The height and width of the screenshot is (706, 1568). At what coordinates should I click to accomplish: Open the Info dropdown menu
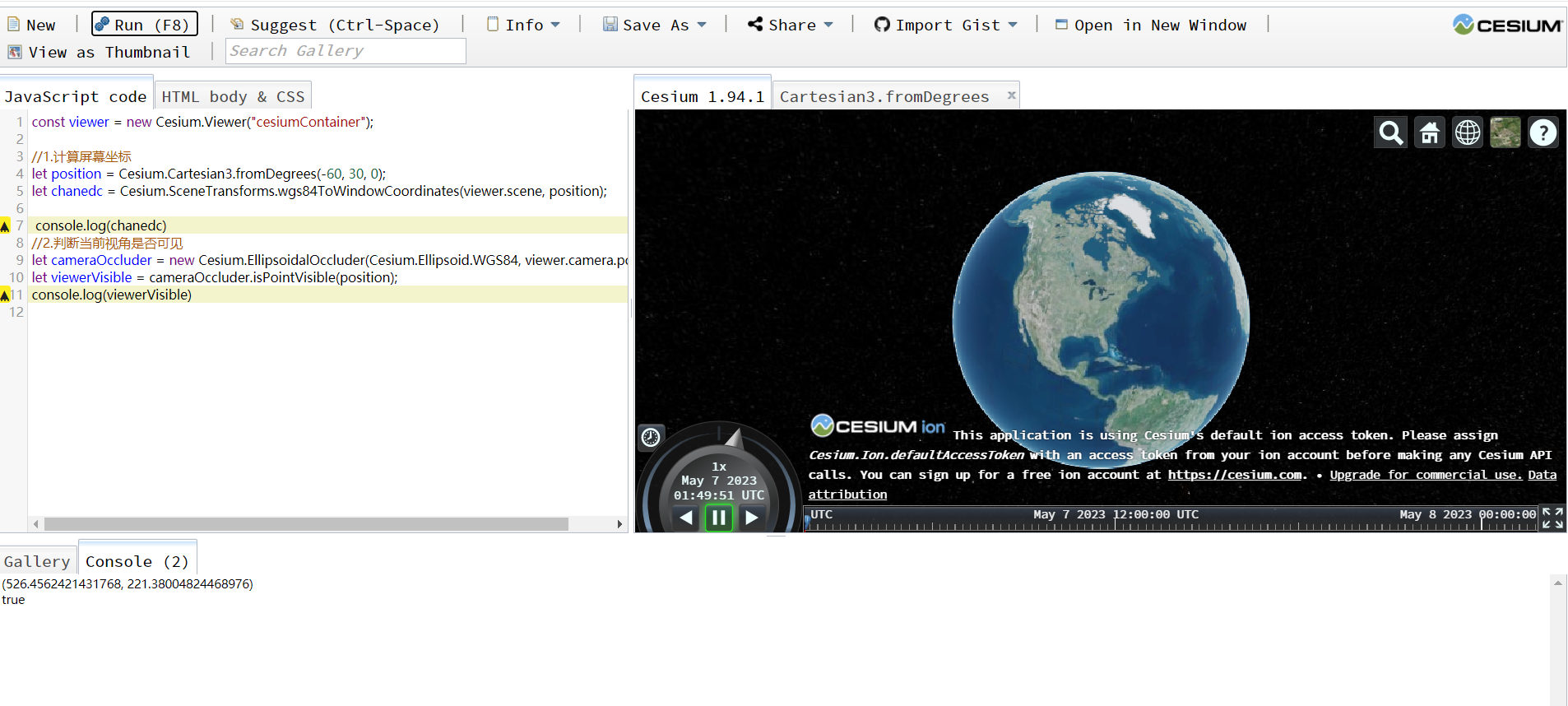click(x=523, y=25)
